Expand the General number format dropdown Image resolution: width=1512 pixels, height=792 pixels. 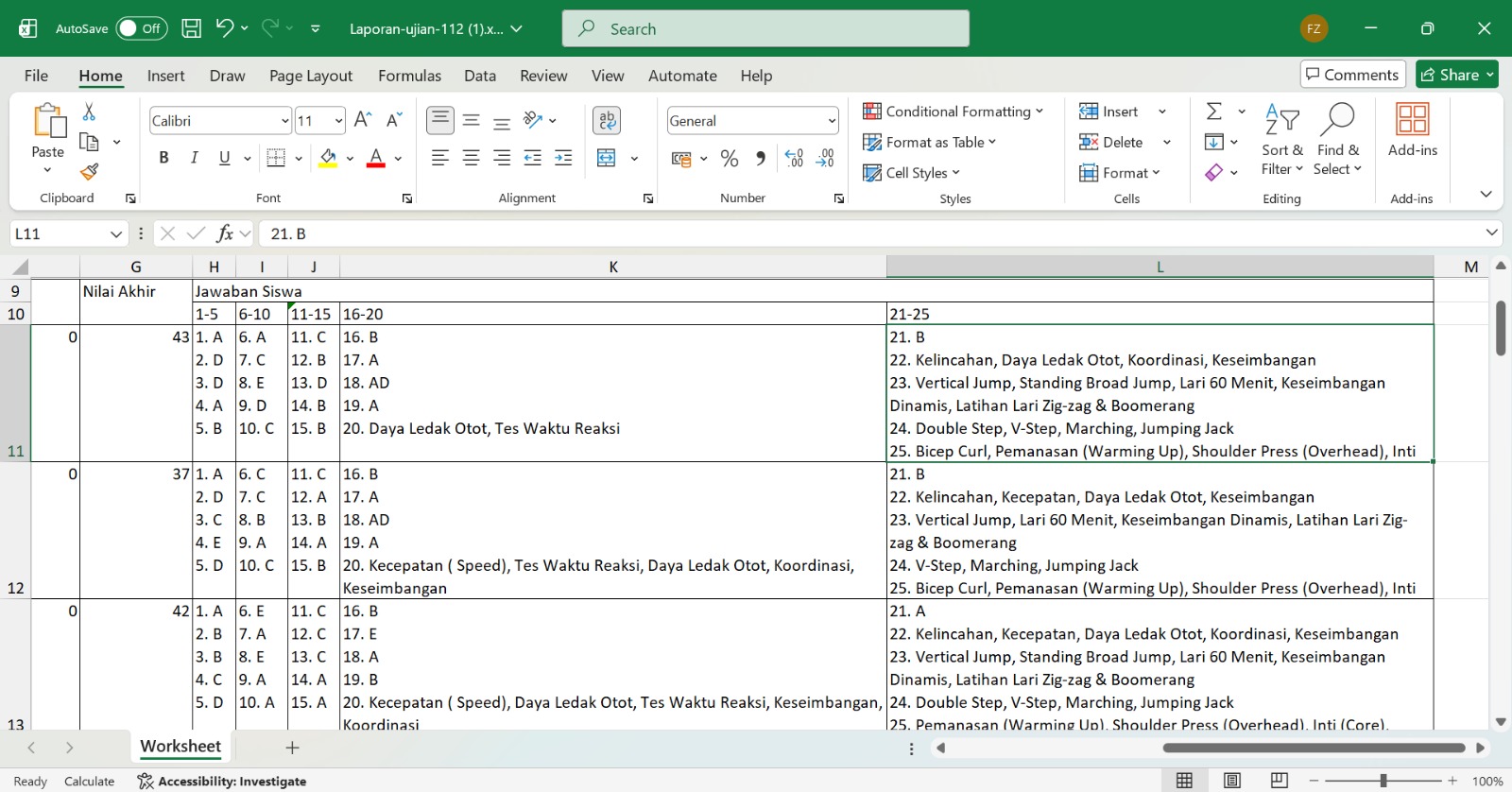pyautogui.click(x=832, y=121)
